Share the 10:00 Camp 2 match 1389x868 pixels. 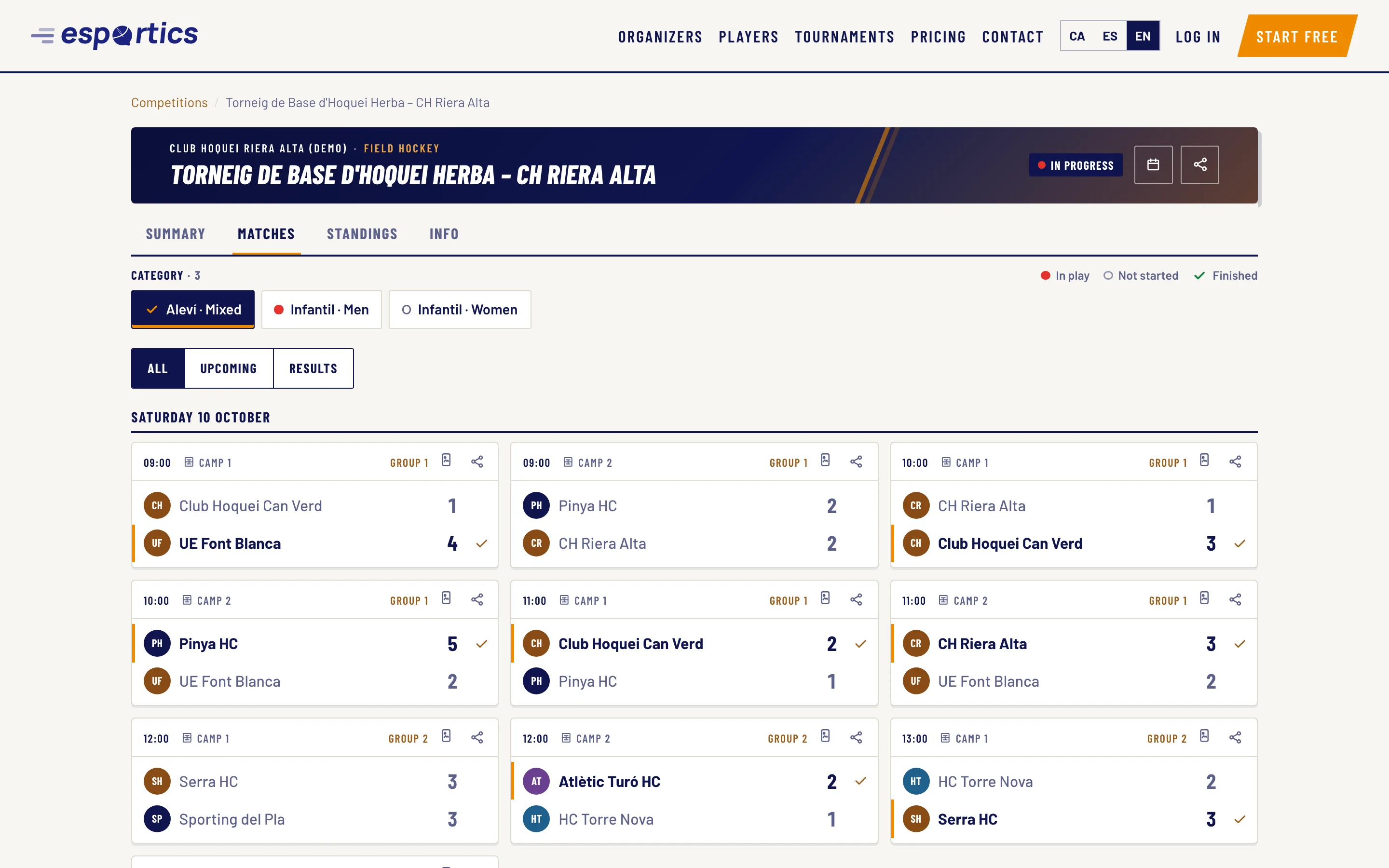[x=477, y=599]
